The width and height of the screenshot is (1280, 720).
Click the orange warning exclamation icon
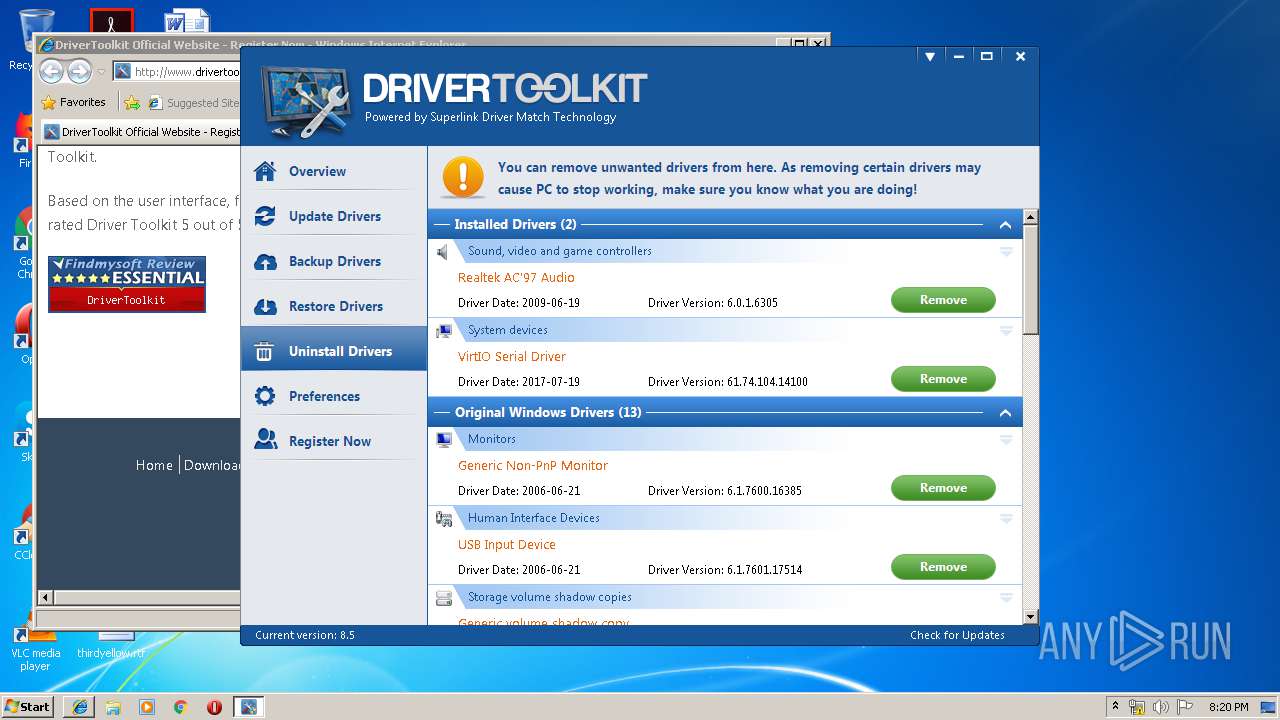[x=463, y=177]
